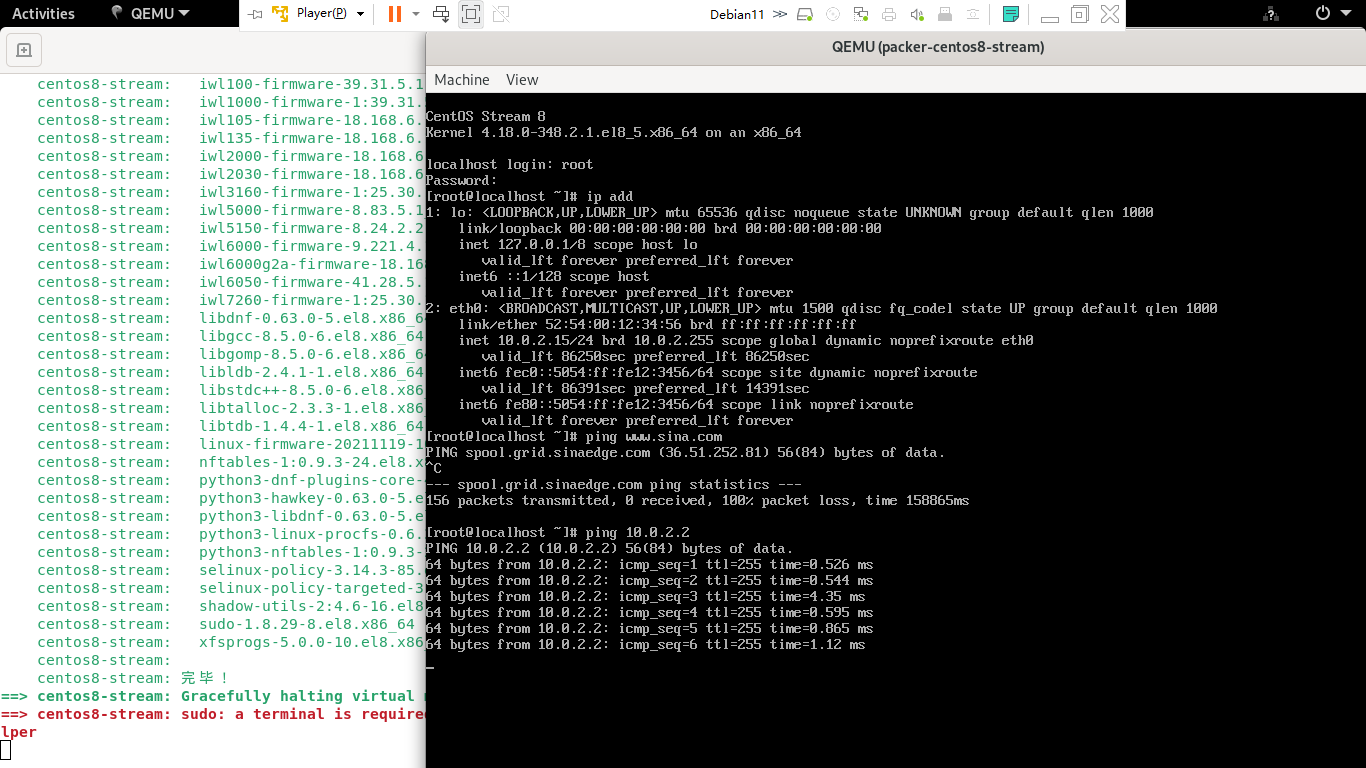Open the QEMU application menu in top bar

coord(150,14)
